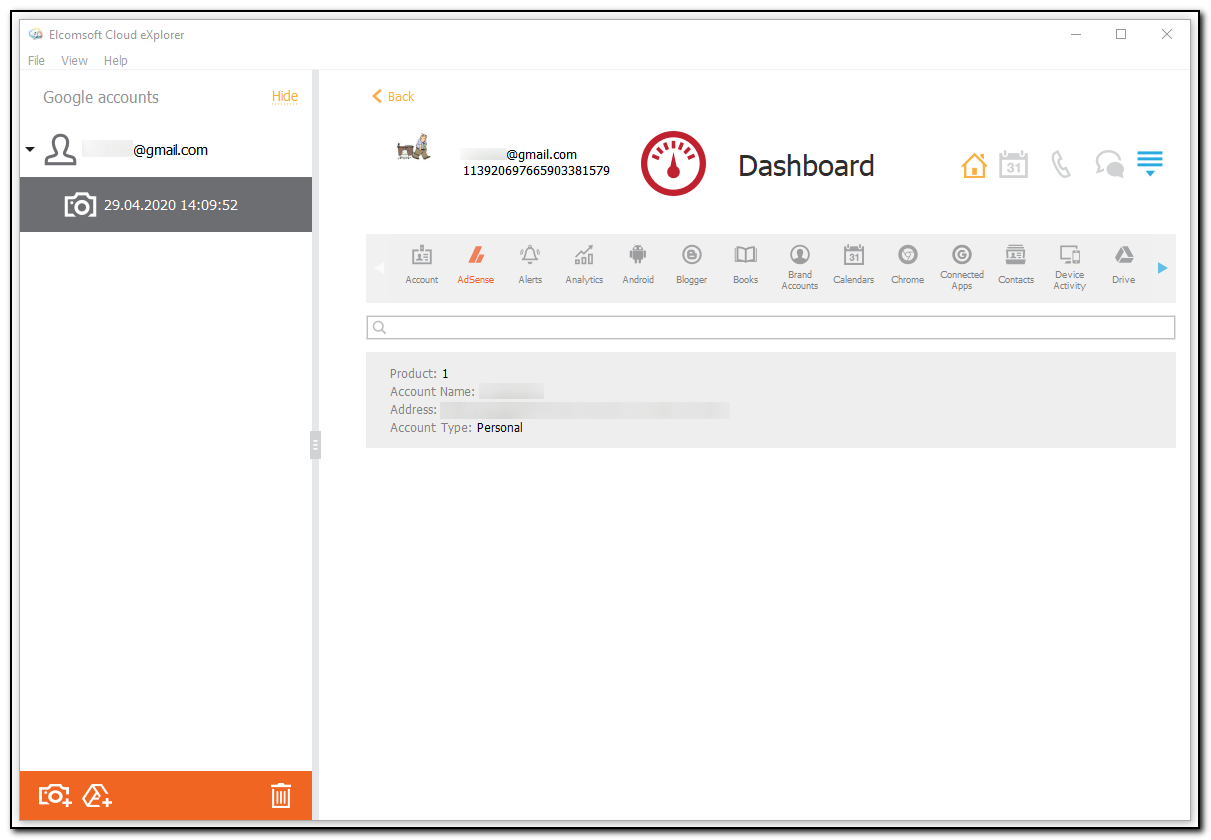The width and height of the screenshot is (1211, 840).
Task: Click inside the search field
Action: coord(770,326)
